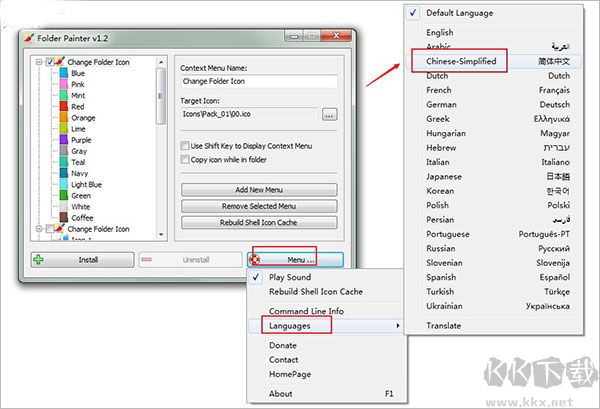Open the About menu entry
This screenshot has width=600, height=409.
325,393
